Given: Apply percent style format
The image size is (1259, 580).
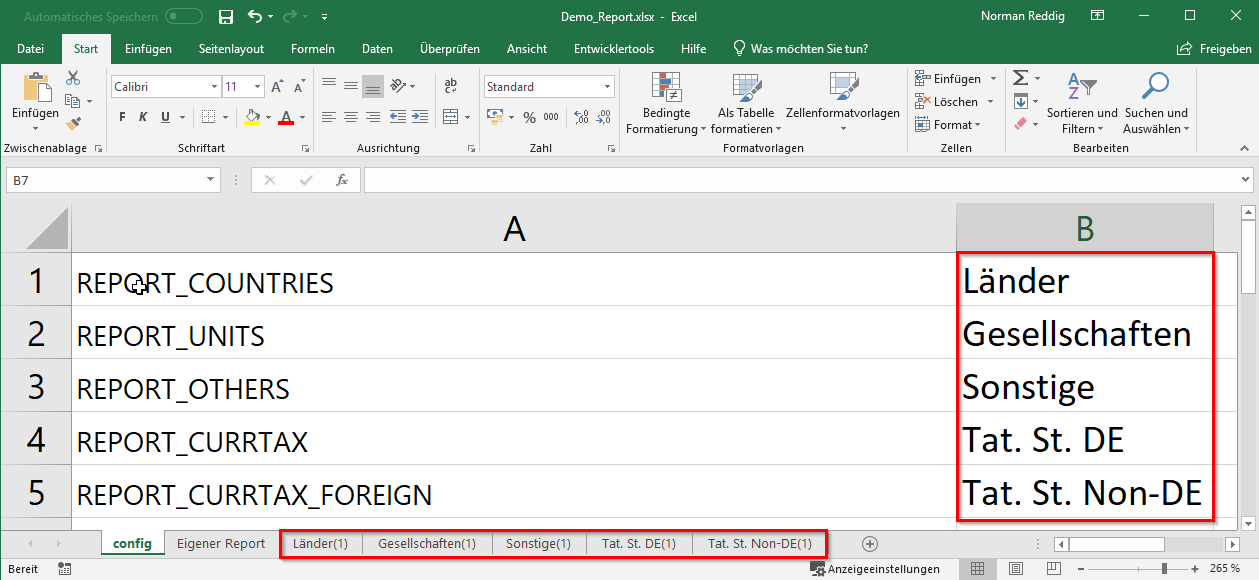Looking at the screenshot, I should pos(529,117).
